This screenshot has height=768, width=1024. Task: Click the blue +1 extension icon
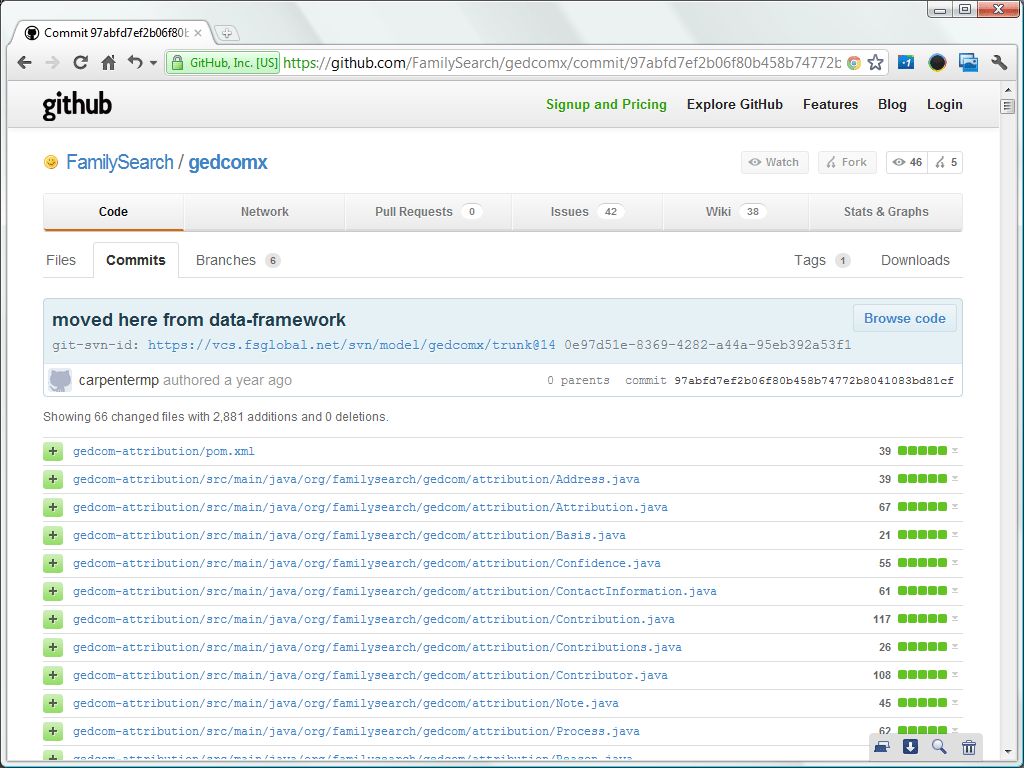906,63
